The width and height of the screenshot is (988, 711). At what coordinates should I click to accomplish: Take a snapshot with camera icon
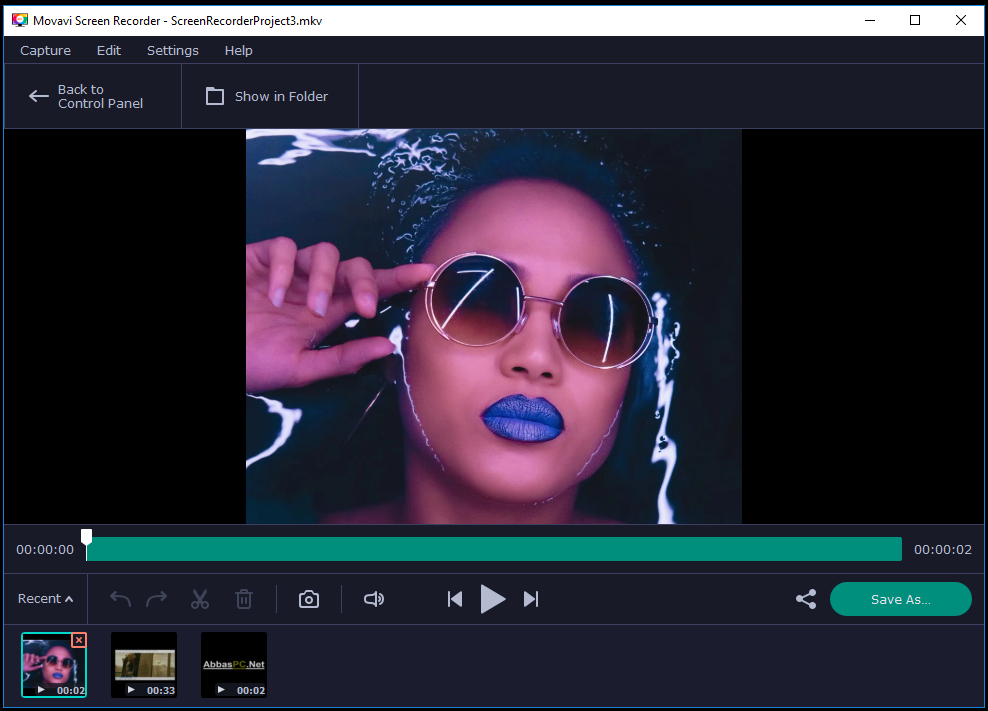(x=309, y=599)
